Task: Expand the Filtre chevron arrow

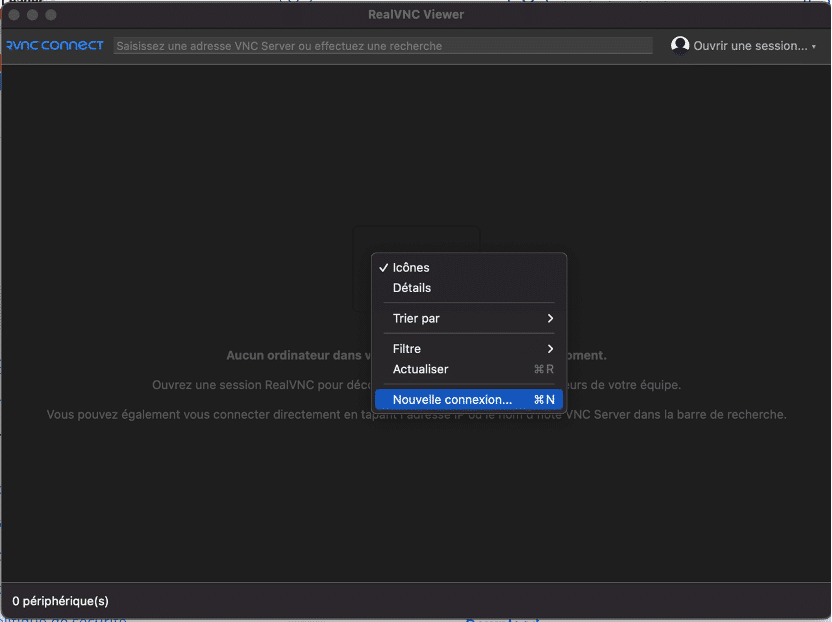Action: pos(550,349)
